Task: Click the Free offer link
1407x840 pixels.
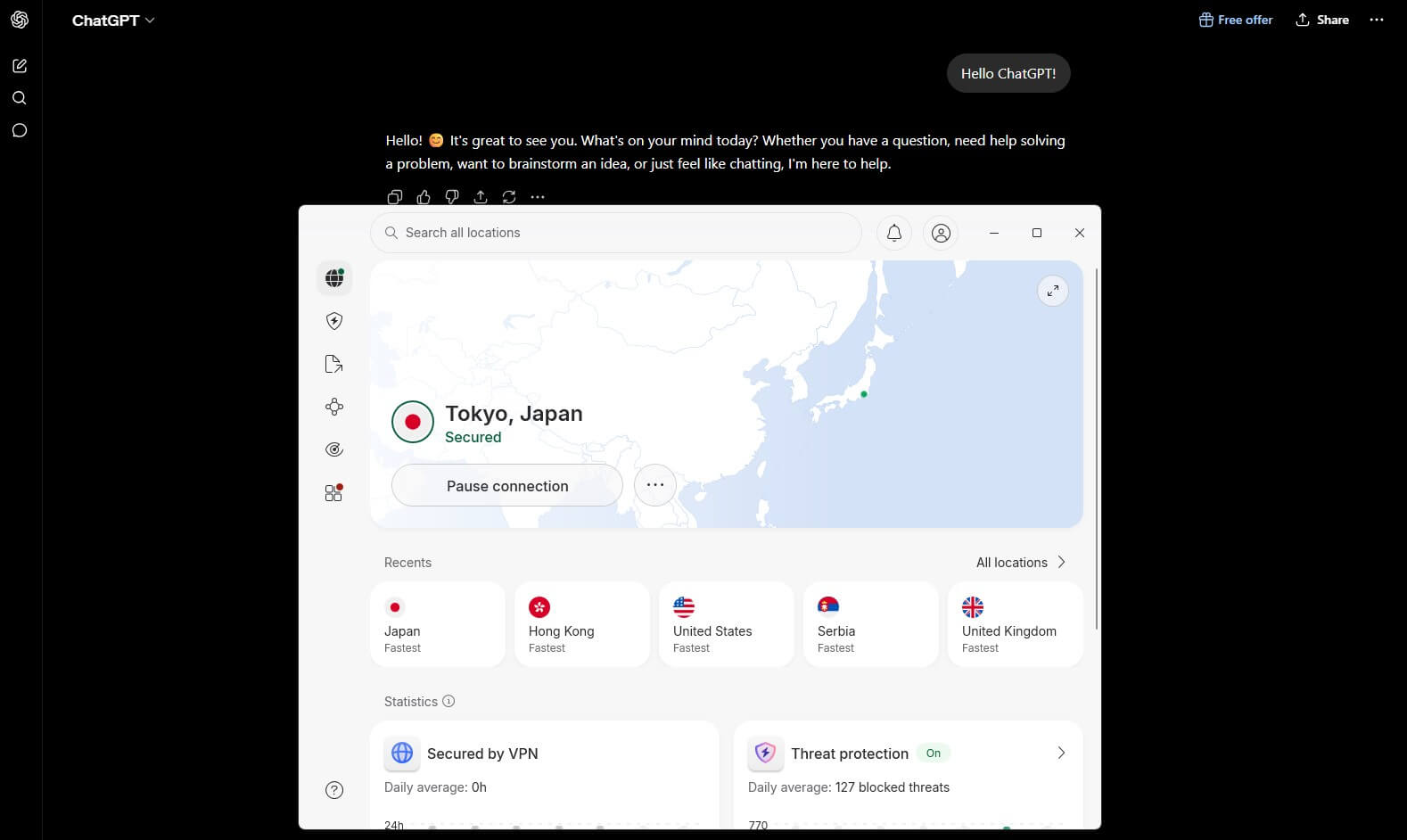Action: [1236, 20]
